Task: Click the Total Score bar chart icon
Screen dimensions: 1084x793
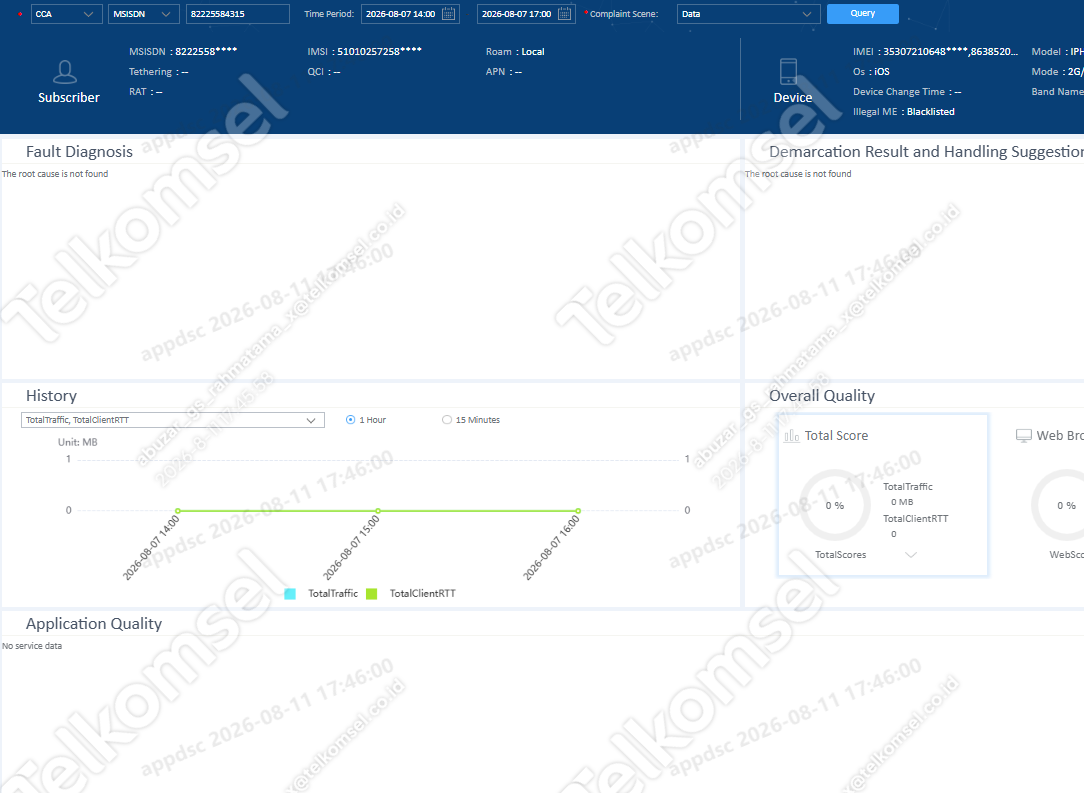Action: click(792, 436)
